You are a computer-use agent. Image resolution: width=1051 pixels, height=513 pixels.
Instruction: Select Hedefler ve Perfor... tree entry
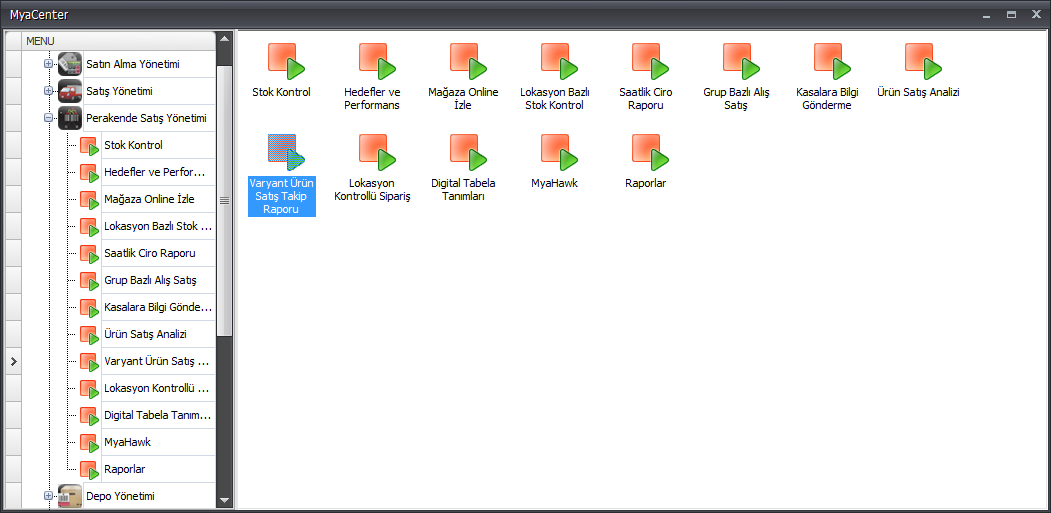(154, 172)
